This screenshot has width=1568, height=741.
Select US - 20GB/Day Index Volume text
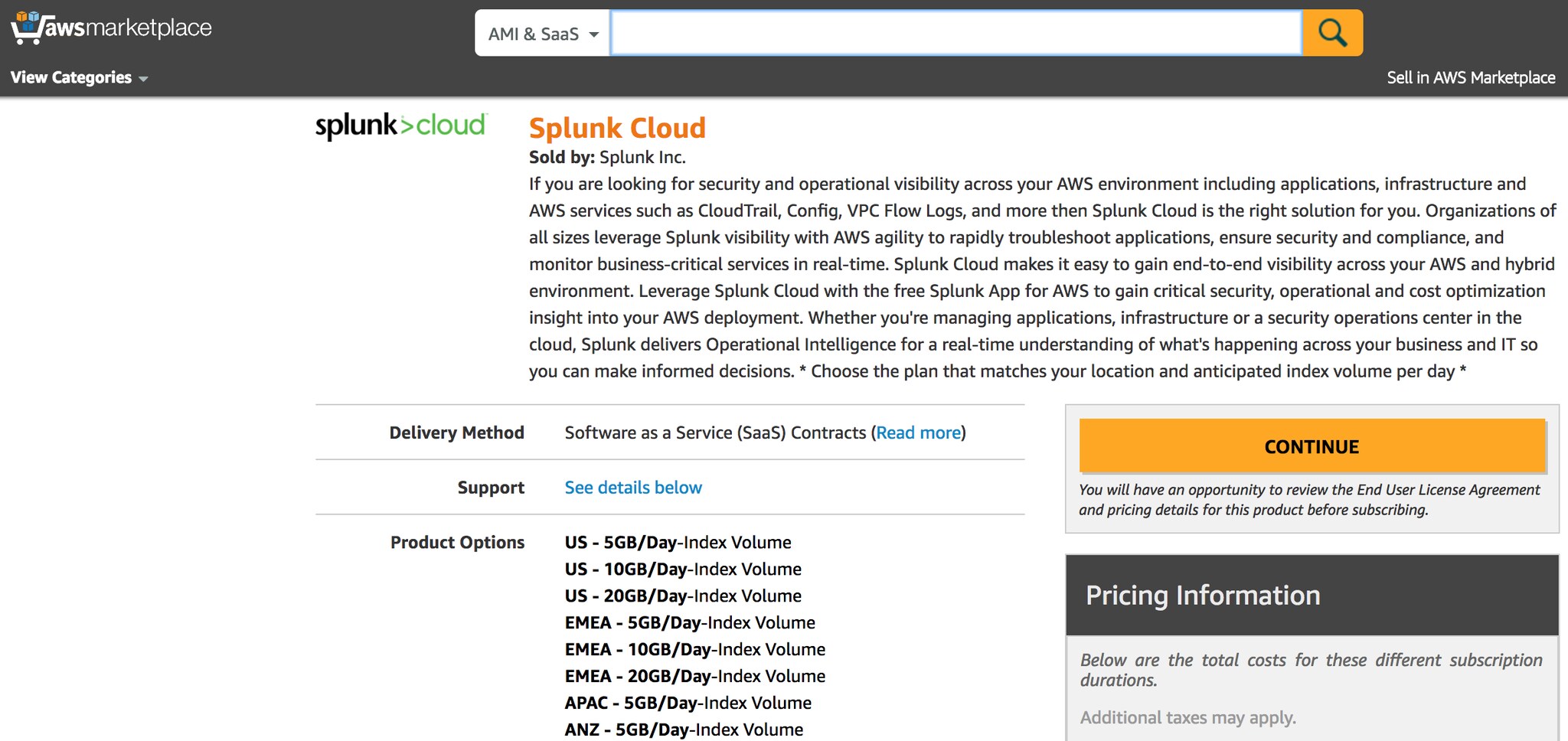[683, 596]
